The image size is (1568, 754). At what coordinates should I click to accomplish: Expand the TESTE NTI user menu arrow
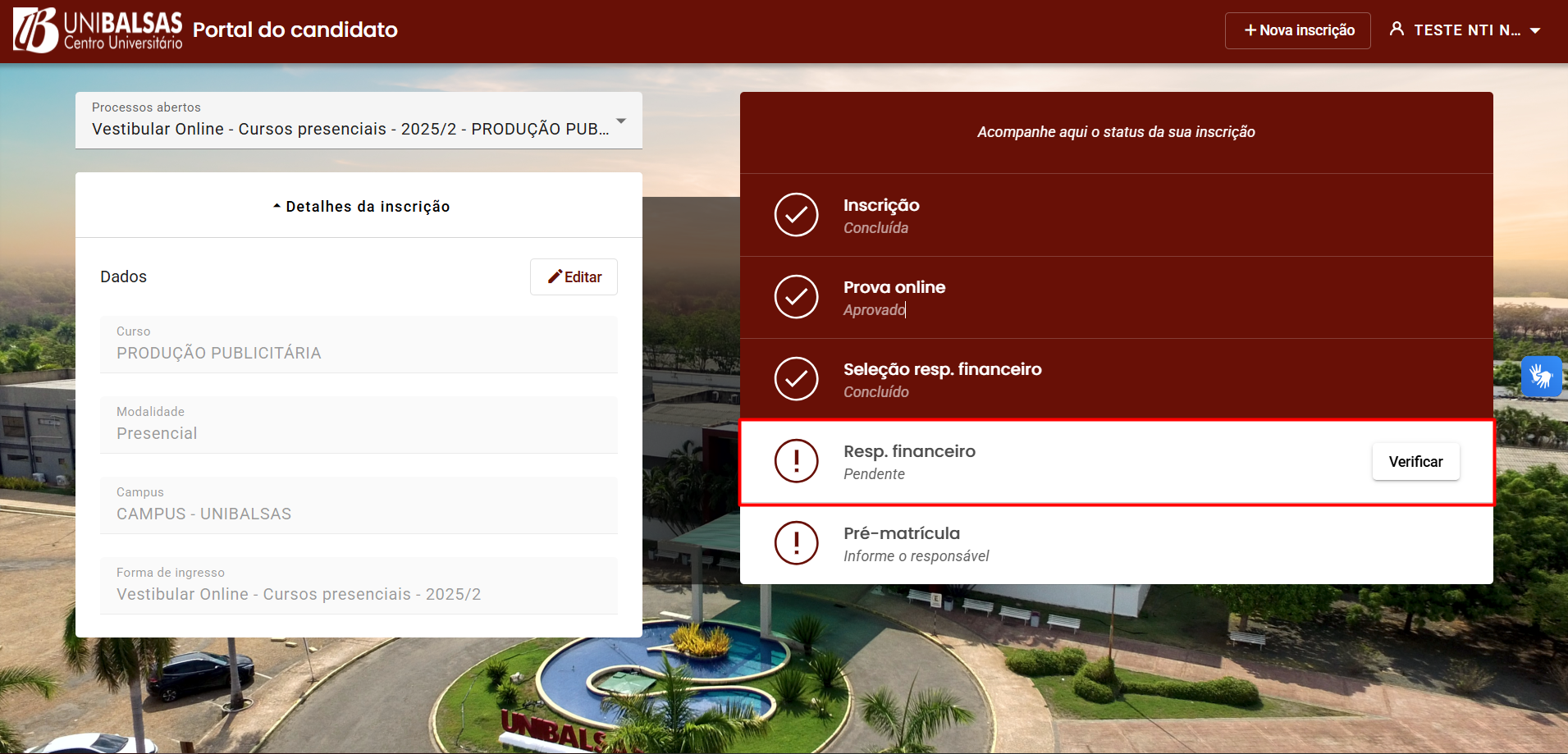(x=1535, y=30)
